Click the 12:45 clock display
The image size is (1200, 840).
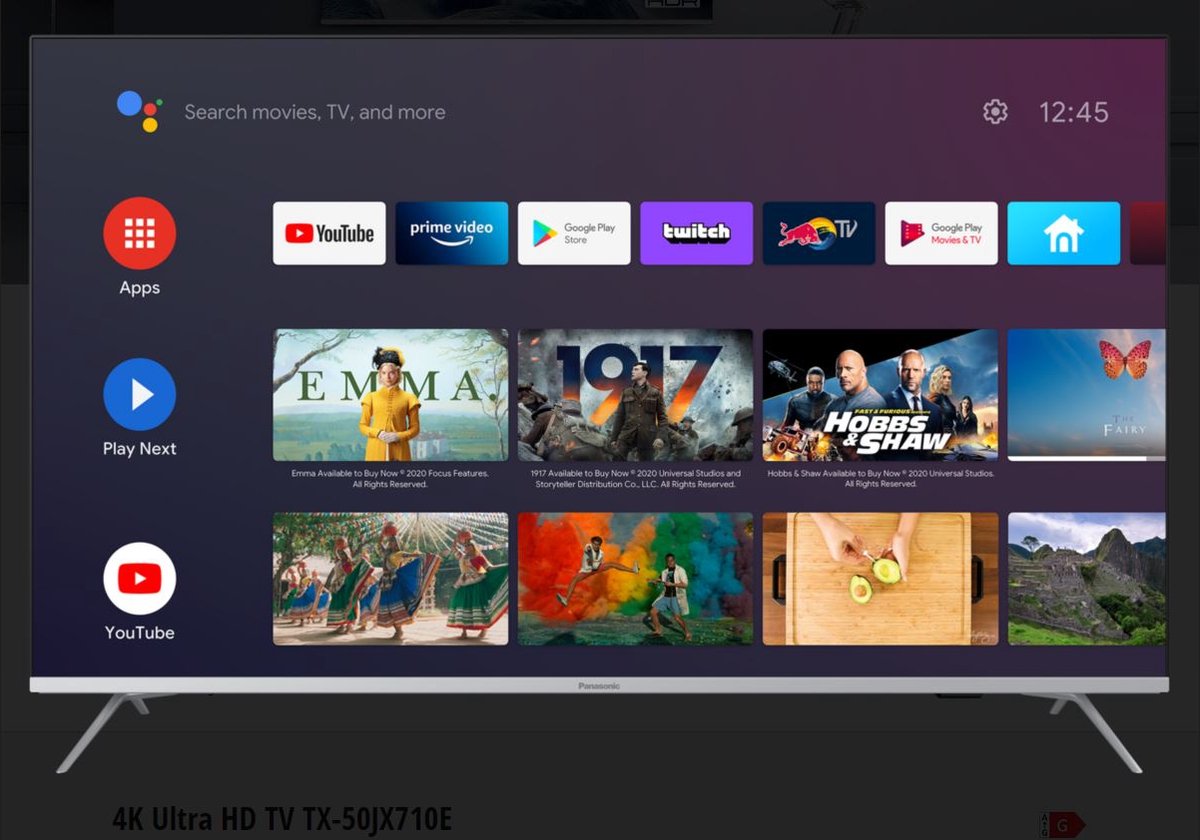pos(1074,112)
